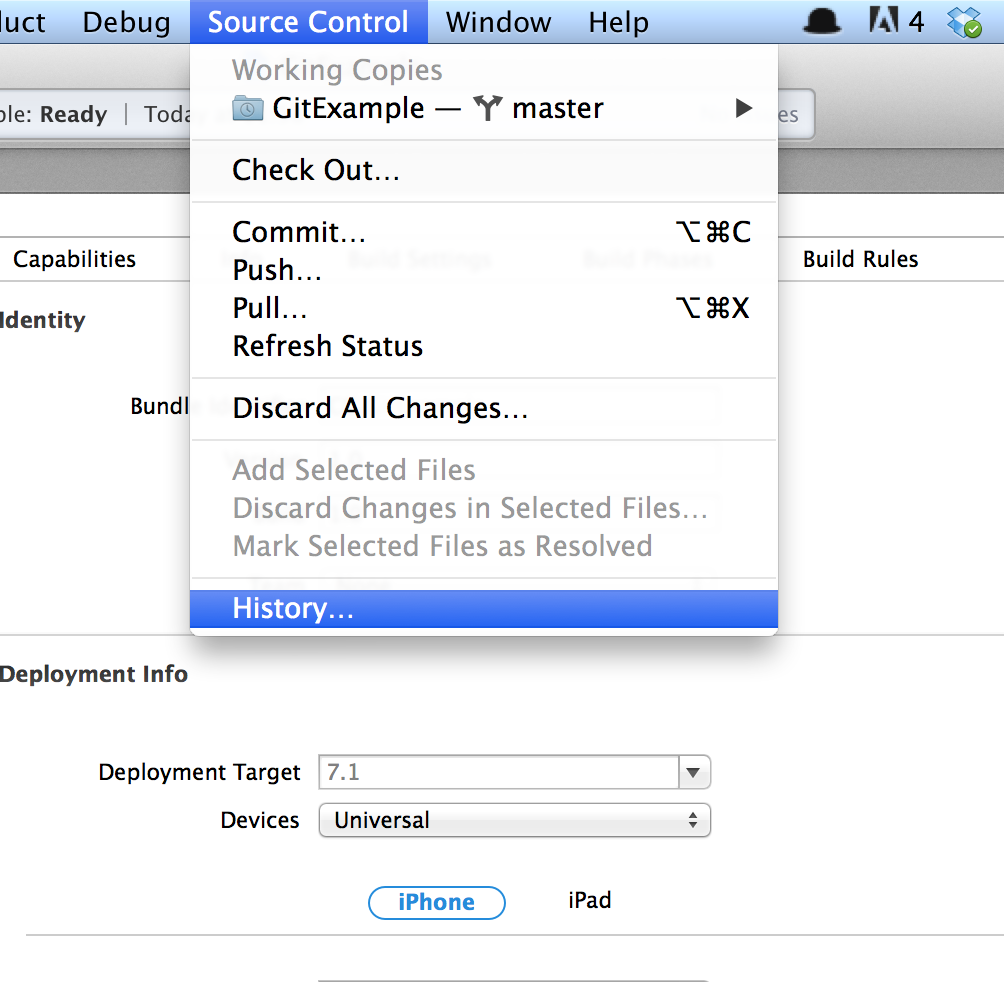Choose History… from Source Control menu
The width and height of the screenshot is (1004, 982).
[x=484, y=608]
